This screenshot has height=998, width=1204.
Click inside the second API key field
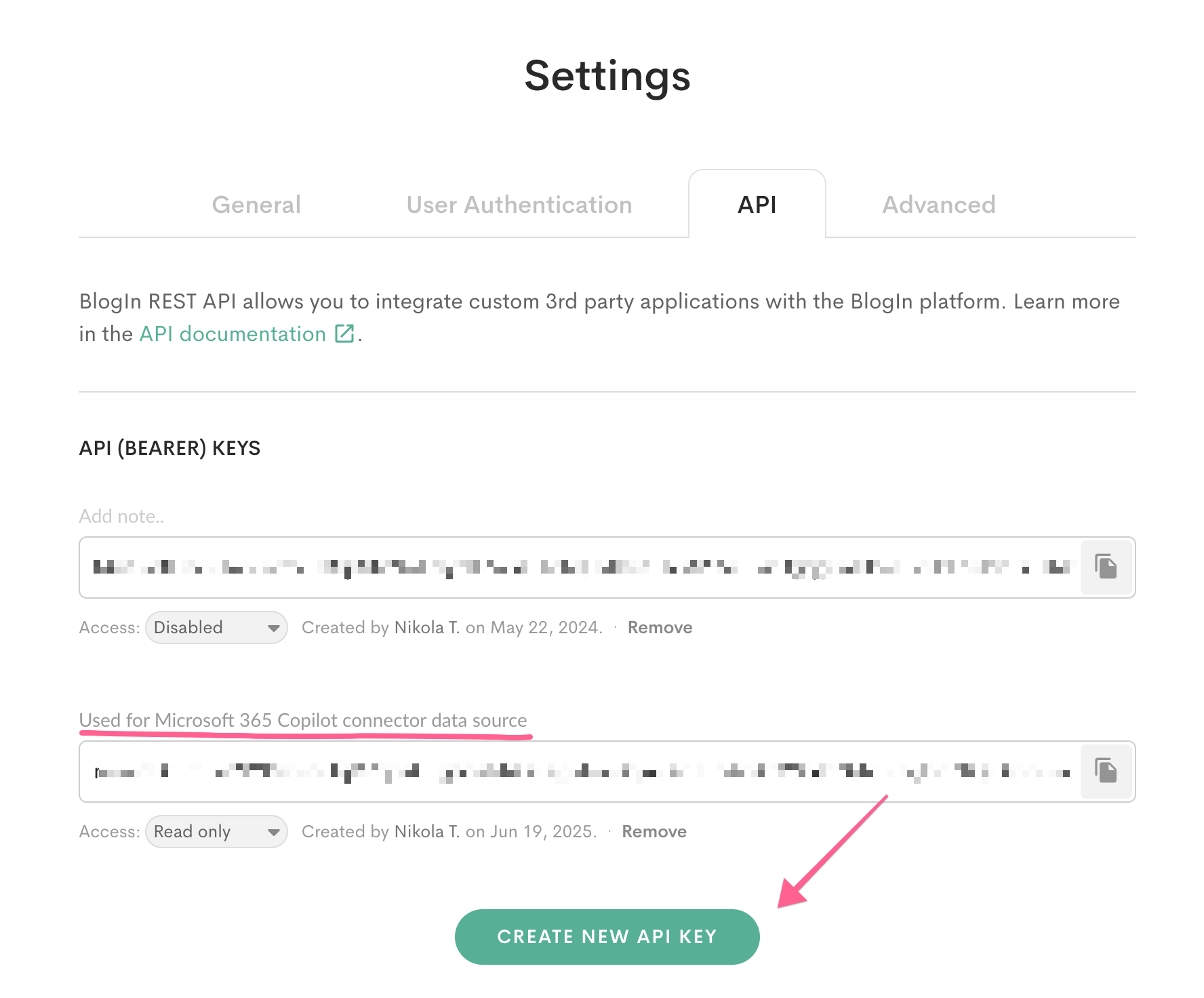pos(580,772)
